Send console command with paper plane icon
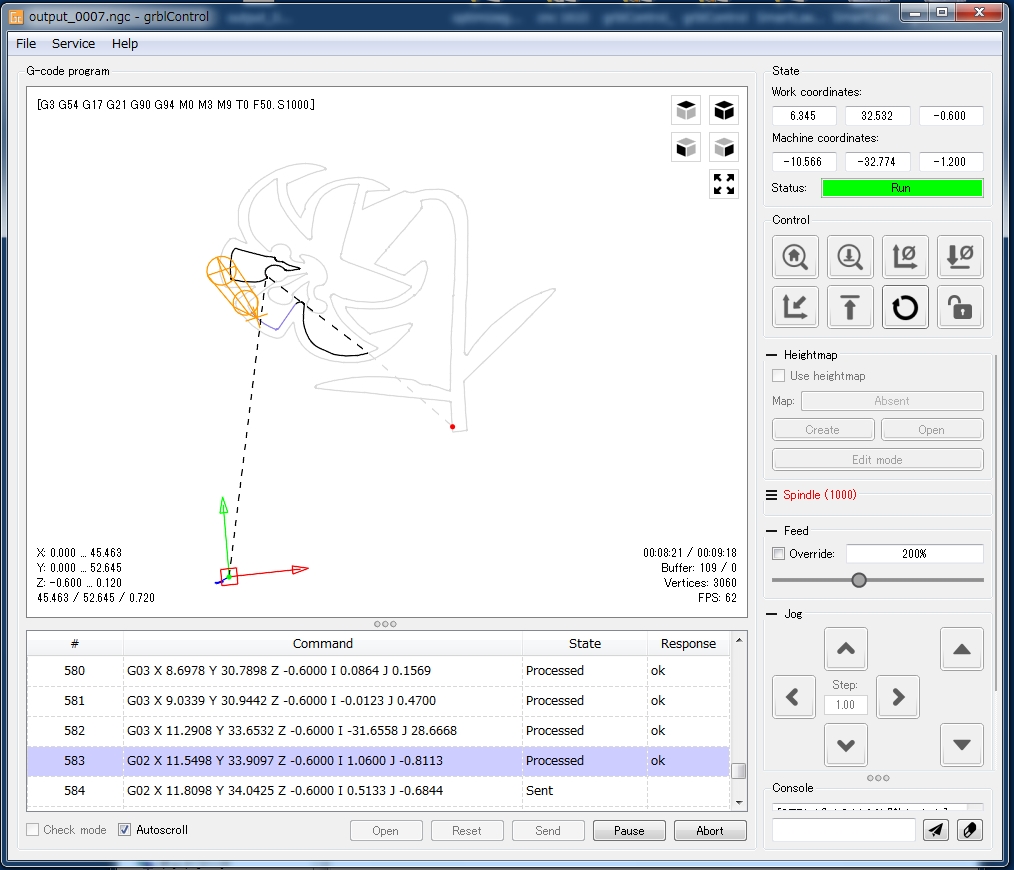 (936, 830)
